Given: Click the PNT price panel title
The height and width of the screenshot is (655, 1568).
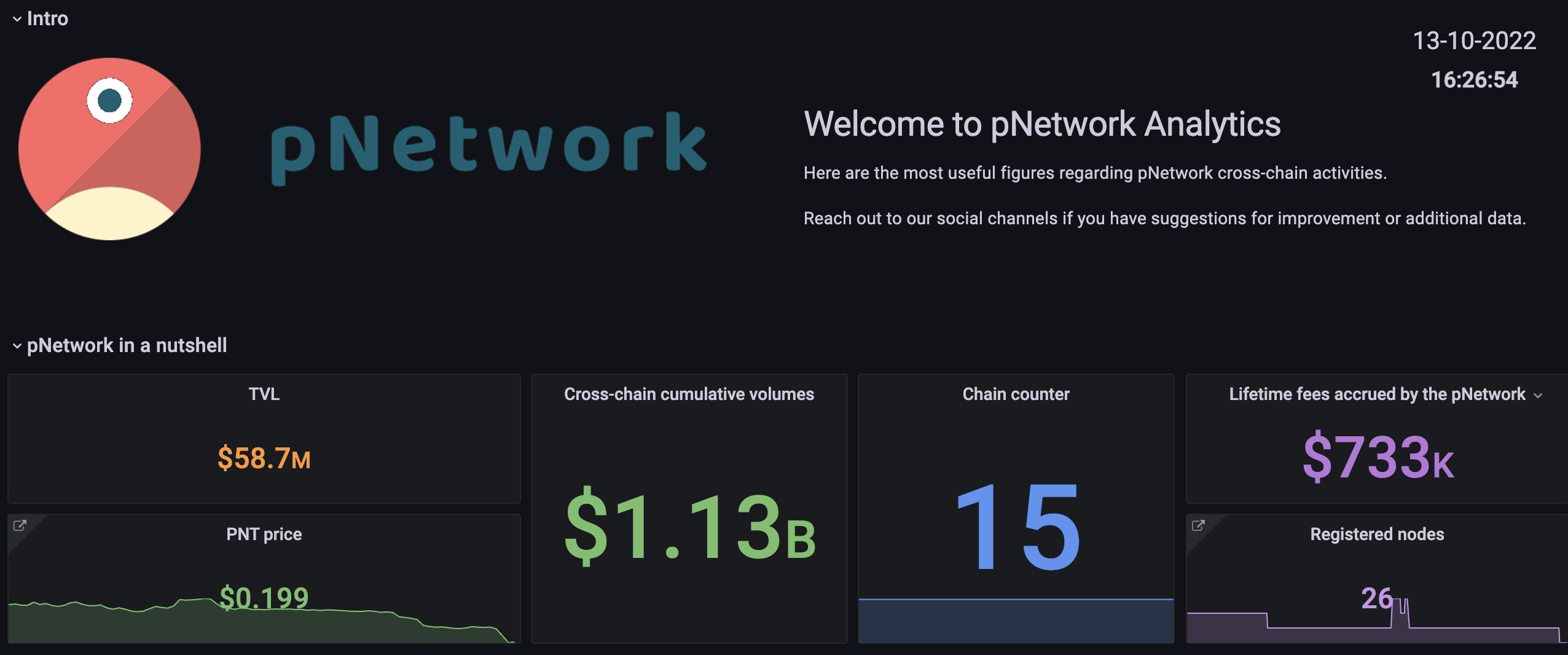Looking at the screenshot, I should point(264,534).
